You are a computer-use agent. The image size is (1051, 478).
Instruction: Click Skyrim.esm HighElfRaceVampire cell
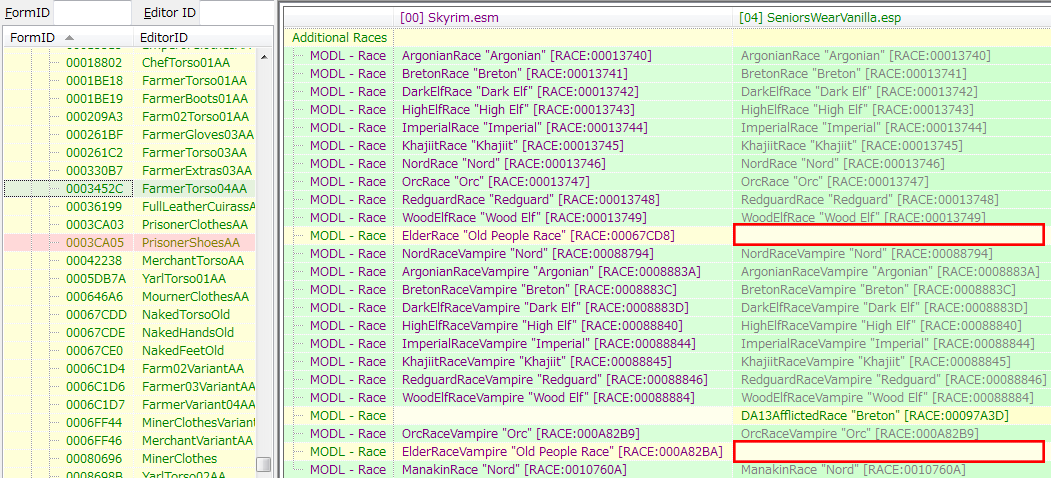point(542,326)
